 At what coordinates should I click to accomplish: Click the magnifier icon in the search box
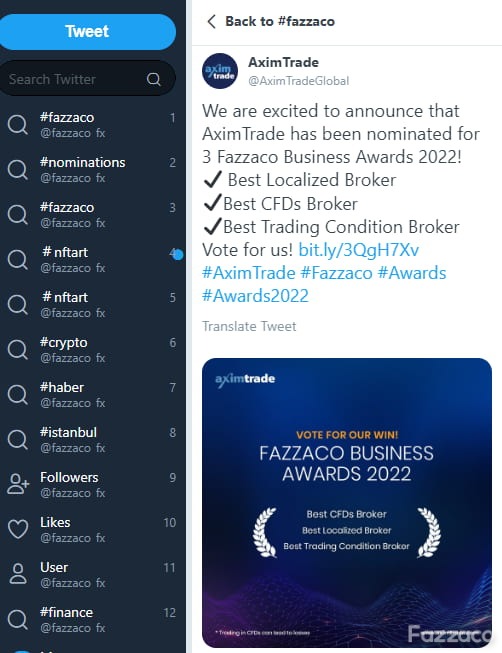coord(153,79)
